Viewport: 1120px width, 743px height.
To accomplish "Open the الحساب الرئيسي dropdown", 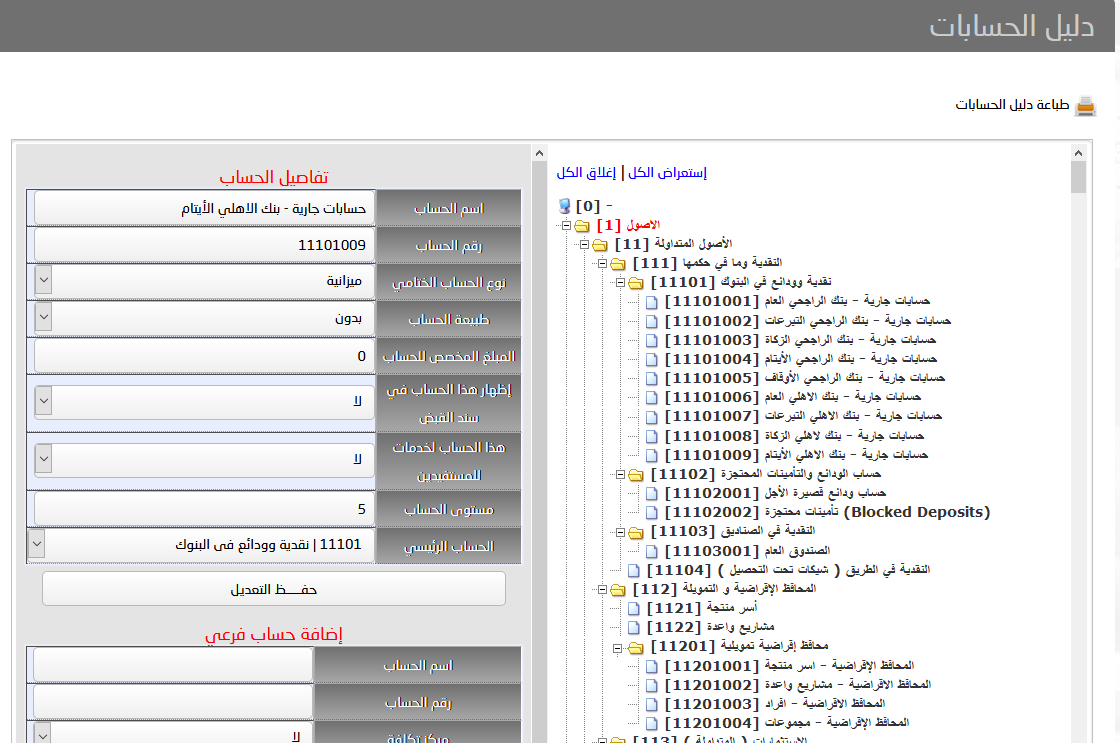I will click(37, 545).
